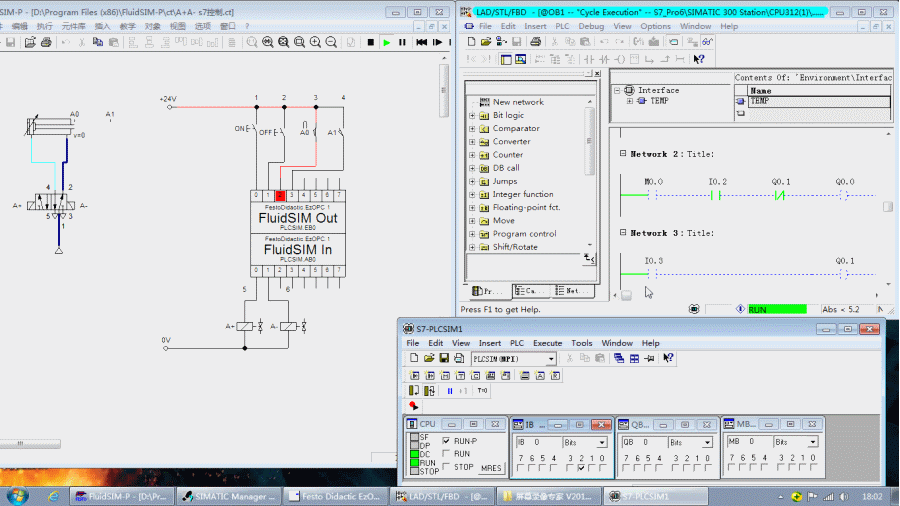Click the FluidSIM open file icon
The height and width of the screenshot is (506, 900).
coord(30,42)
